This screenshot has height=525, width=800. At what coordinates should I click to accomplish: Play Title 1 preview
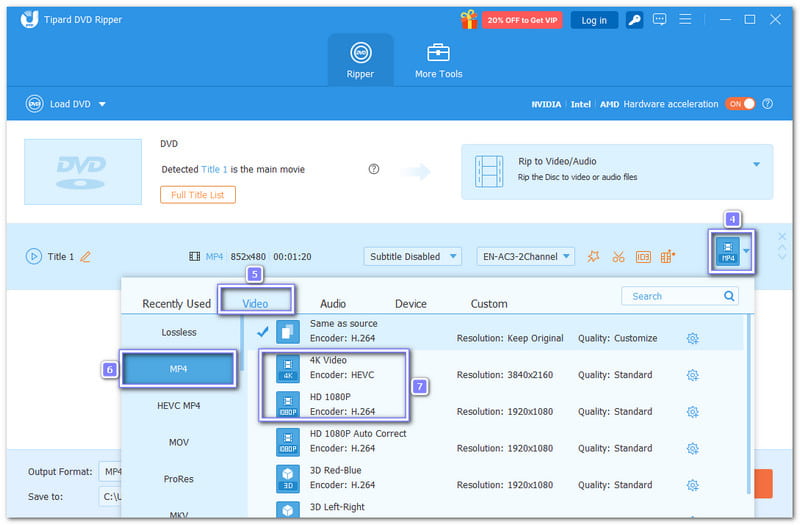click(x=34, y=257)
